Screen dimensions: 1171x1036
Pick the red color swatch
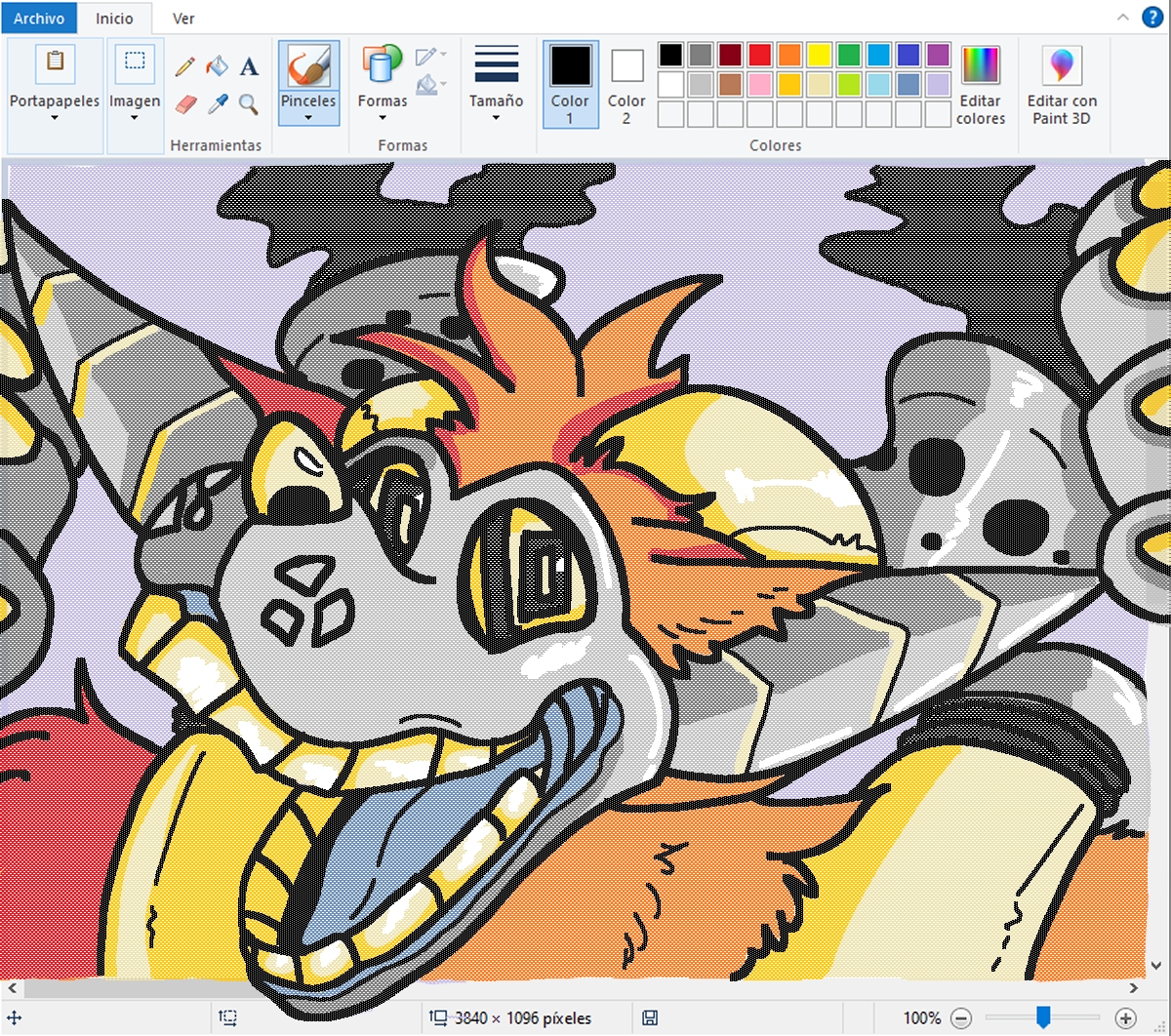click(760, 55)
